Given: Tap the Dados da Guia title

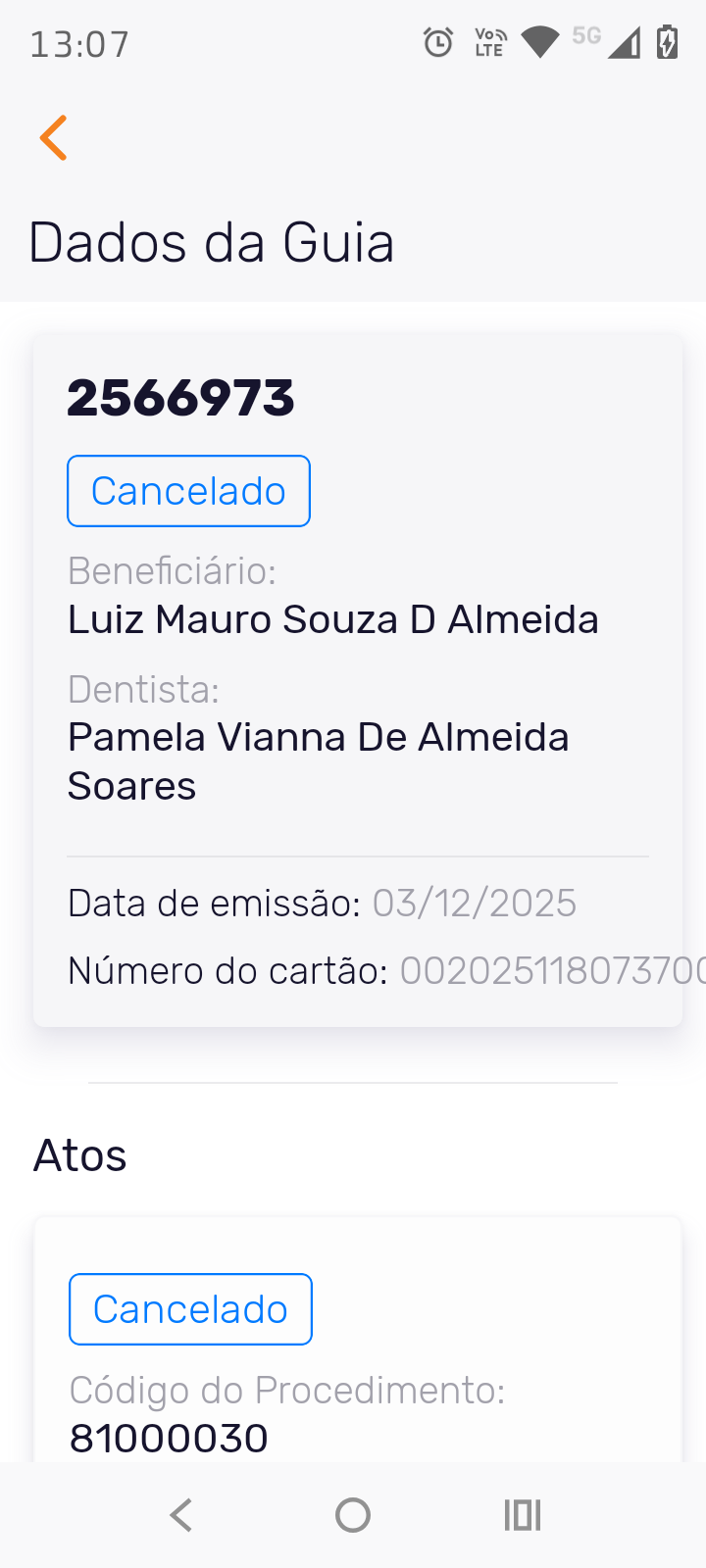Looking at the screenshot, I should [211, 242].
